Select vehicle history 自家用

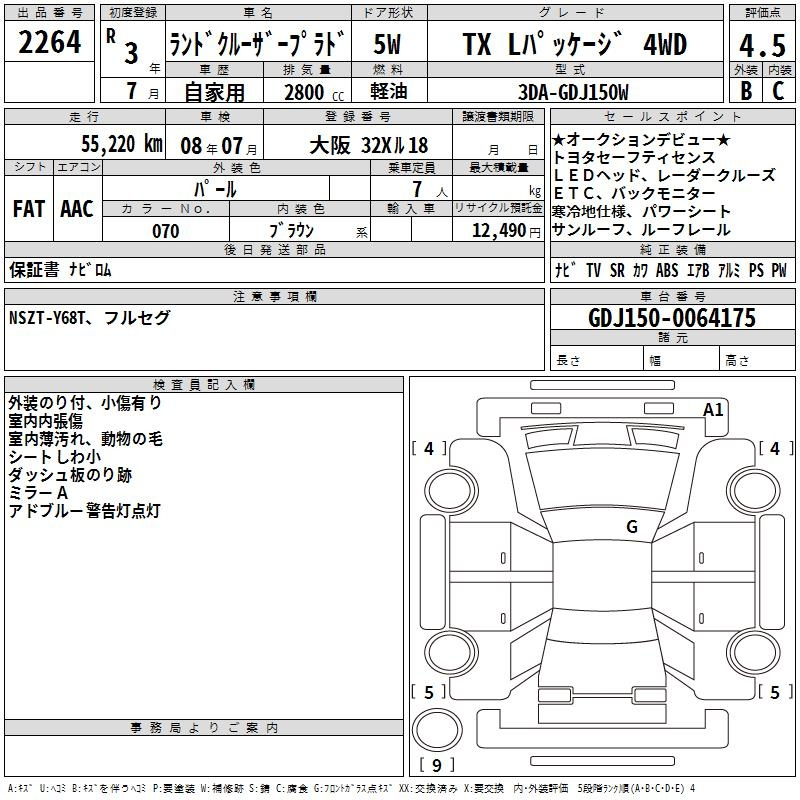click(214, 92)
